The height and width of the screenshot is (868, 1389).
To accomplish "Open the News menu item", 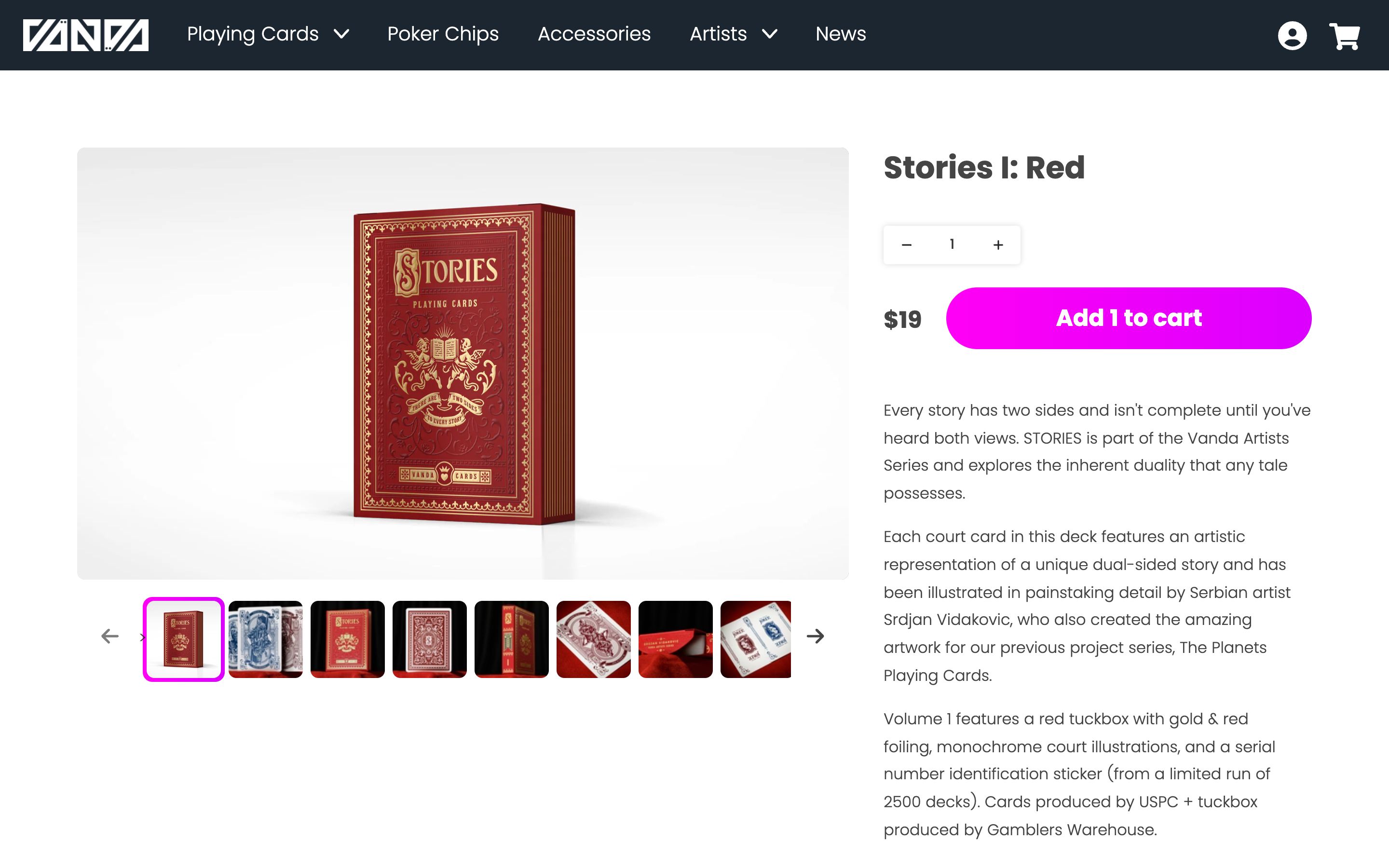I will tap(840, 34).
